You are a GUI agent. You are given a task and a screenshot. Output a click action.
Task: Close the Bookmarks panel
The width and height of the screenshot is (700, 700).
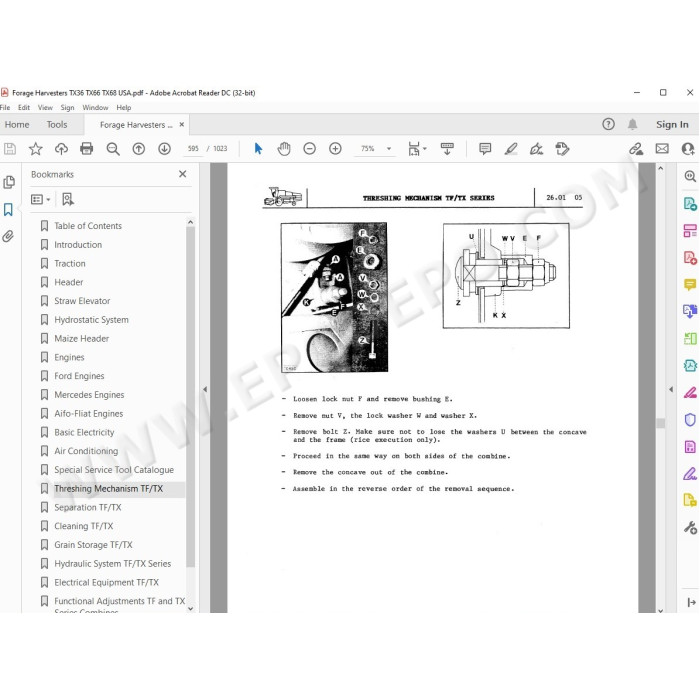click(x=183, y=174)
